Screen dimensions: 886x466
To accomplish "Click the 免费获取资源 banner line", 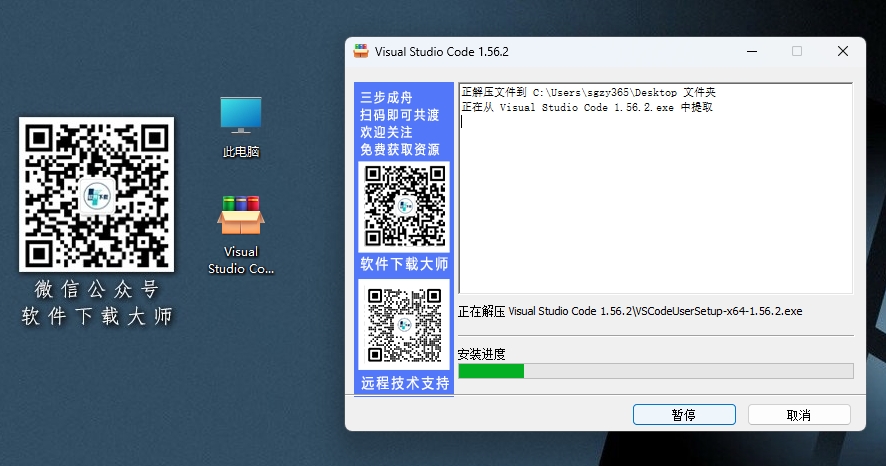I will tap(399, 150).
